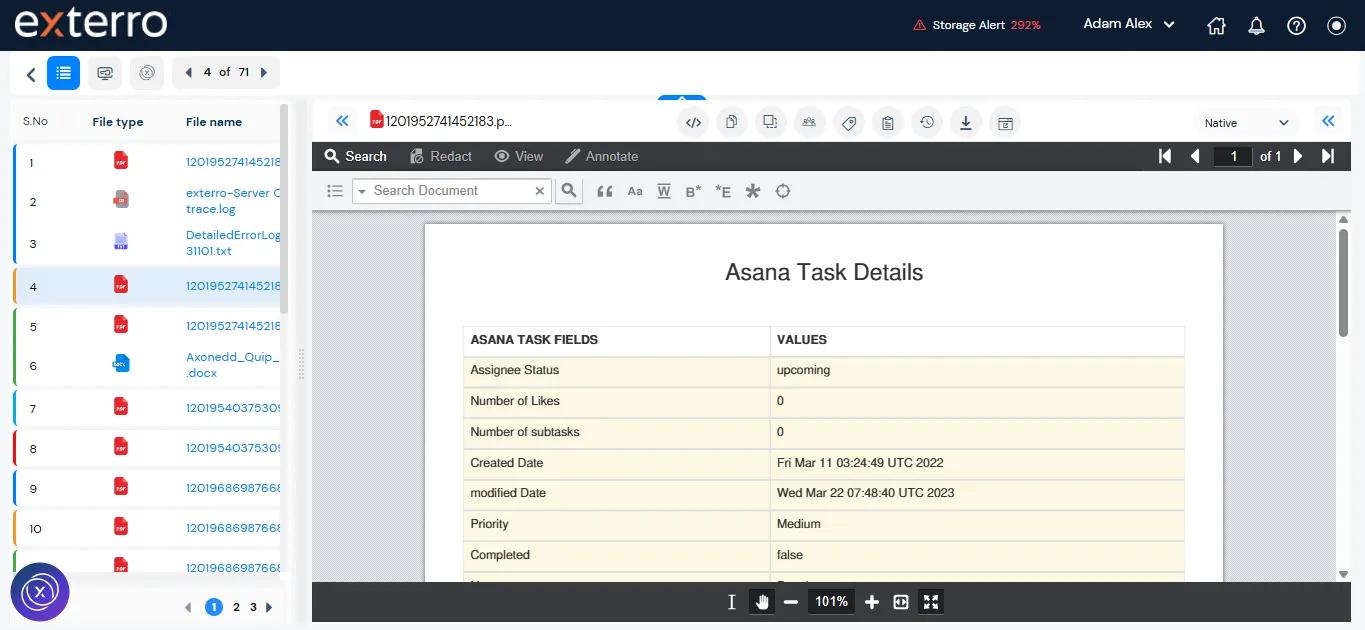Go to page 2 of file list
1365x630 pixels.
pyautogui.click(x=236, y=607)
